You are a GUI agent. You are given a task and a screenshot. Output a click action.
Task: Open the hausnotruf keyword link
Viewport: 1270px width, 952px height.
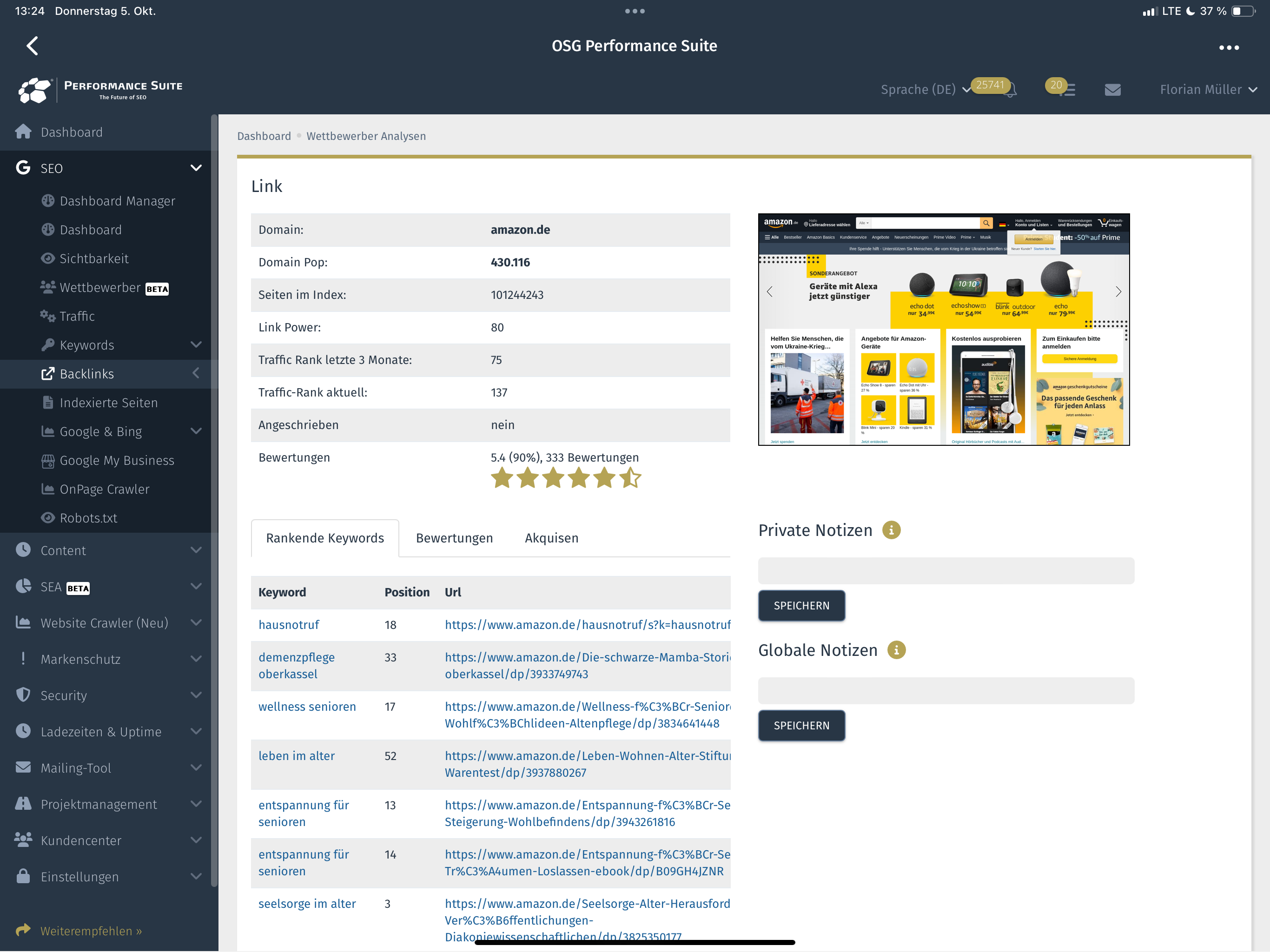(x=289, y=625)
